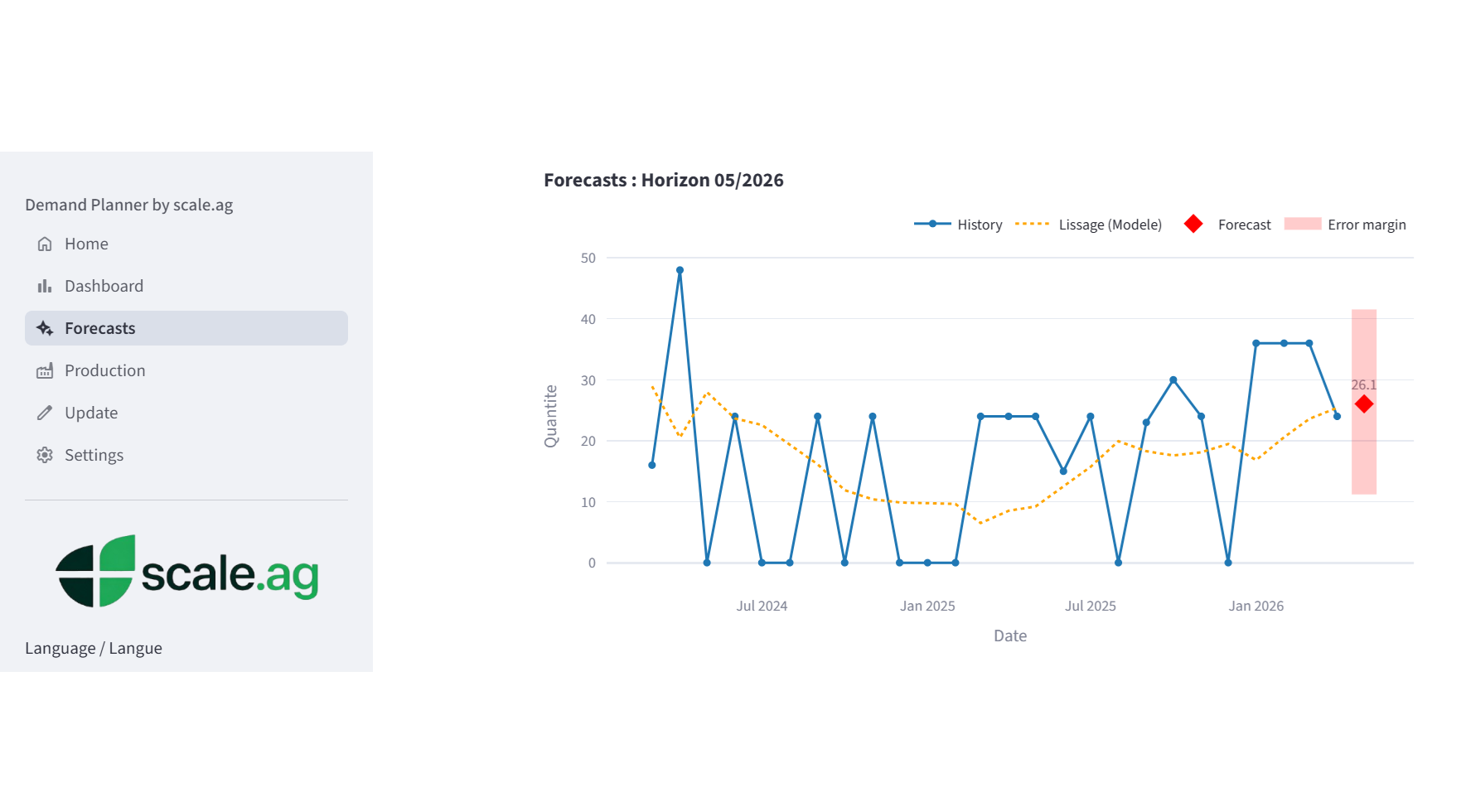Click the 26.1 forecast value label

click(x=1364, y=384)
